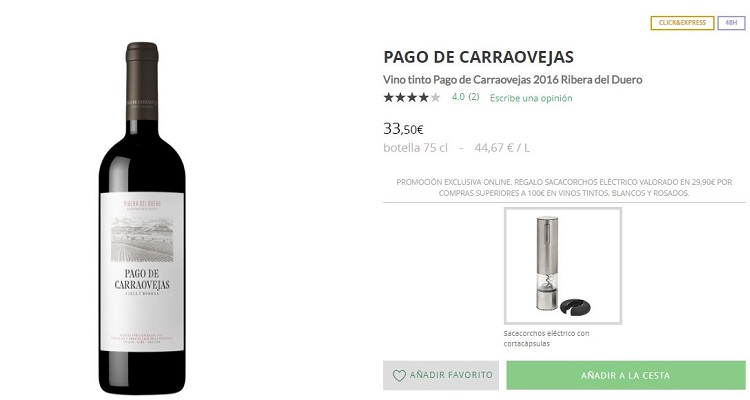Click the CLICK&EXPRESS badge

[682, 22]
